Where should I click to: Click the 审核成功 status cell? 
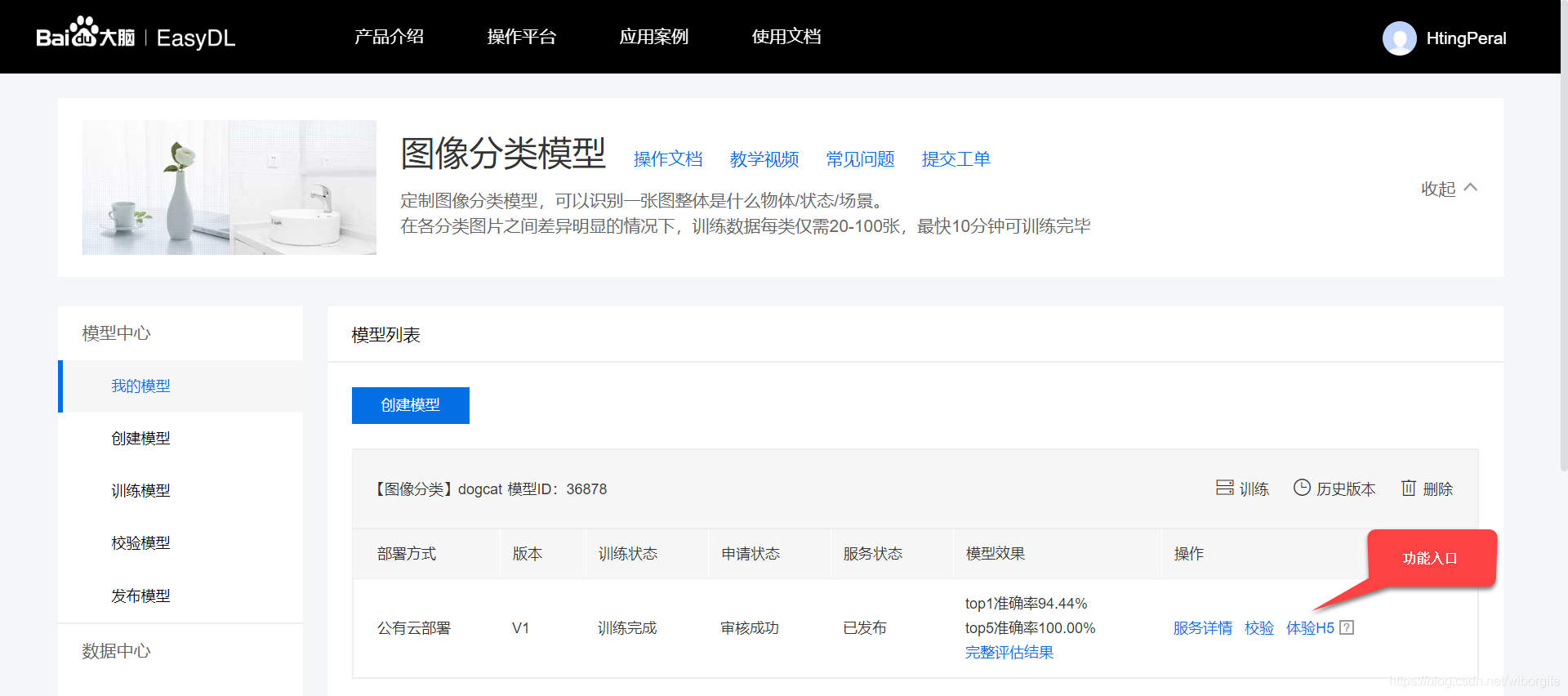pyautogui.click(x=750, y=627)
